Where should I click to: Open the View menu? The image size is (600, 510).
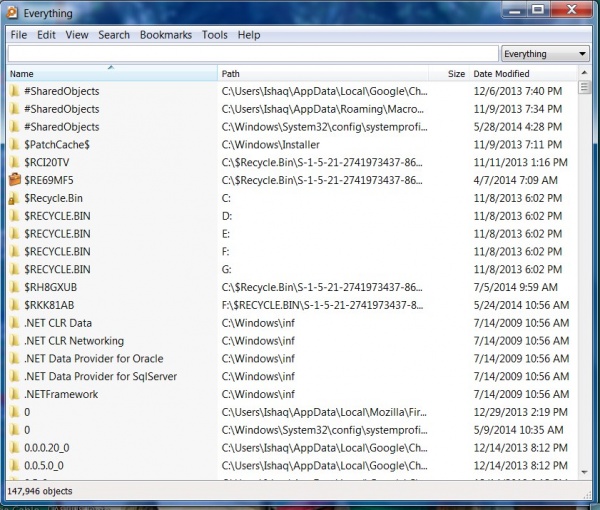point(77,35)
